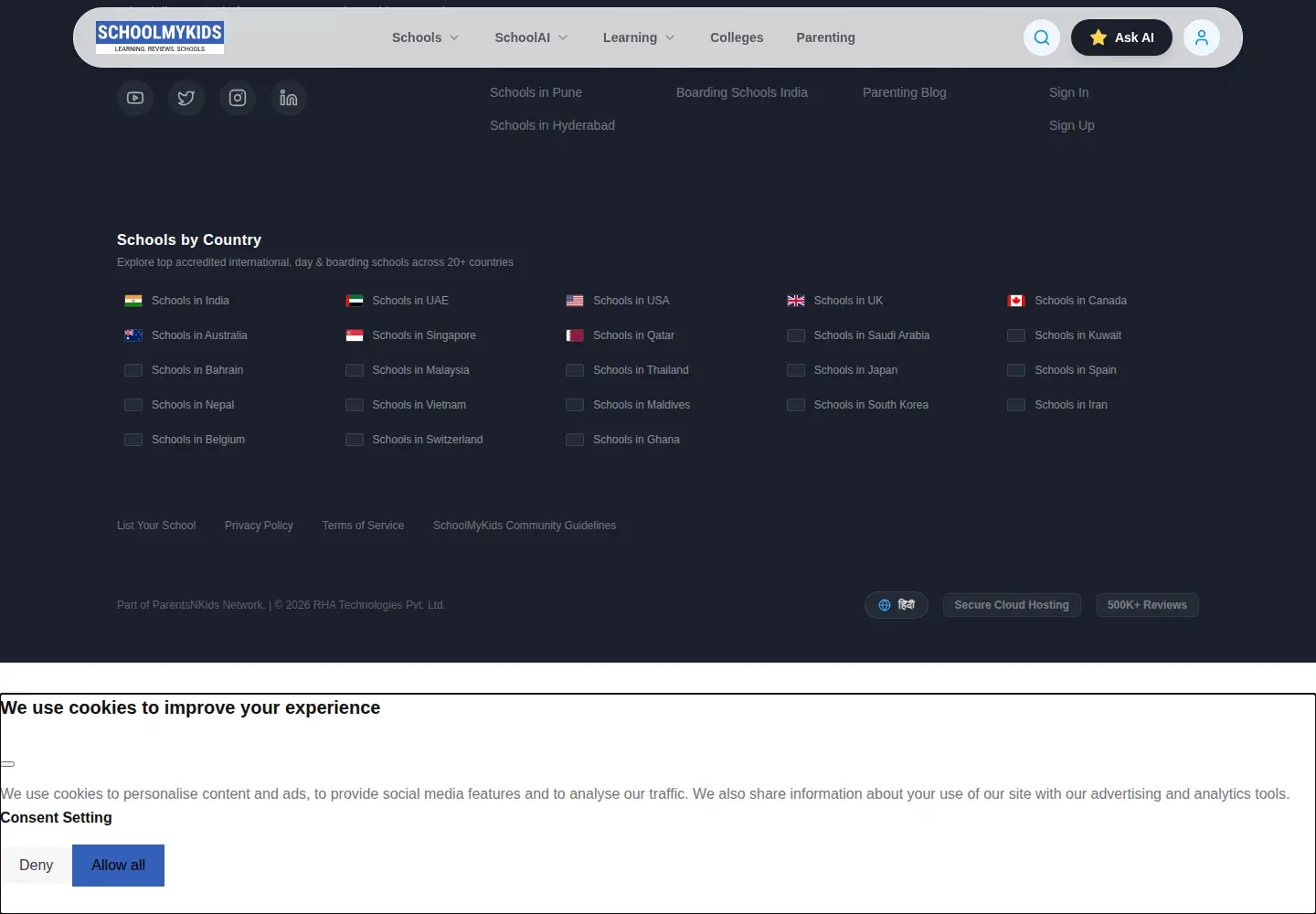Open the Instagram social icon

click(x=238, y=98)
